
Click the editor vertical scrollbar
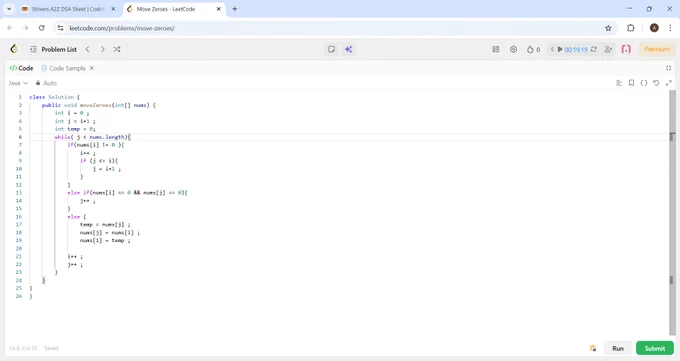(x=672, y=213)
